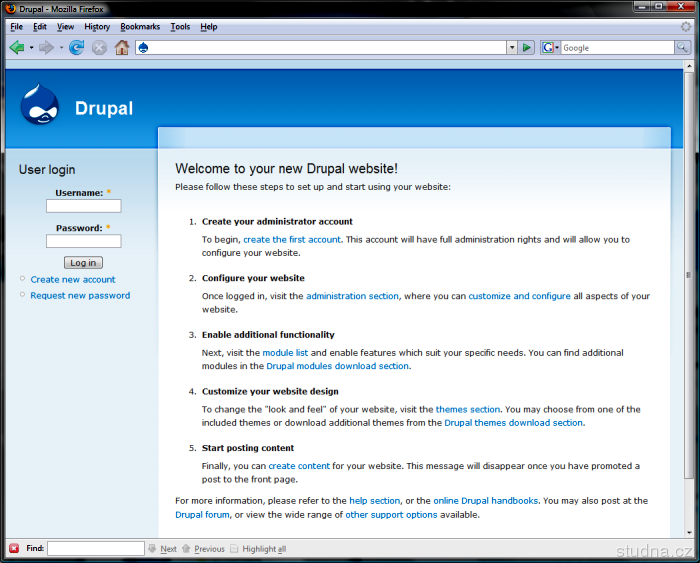Open the File menu
The height and width of the screenshot is (563, 700).
tap(17, 27)
